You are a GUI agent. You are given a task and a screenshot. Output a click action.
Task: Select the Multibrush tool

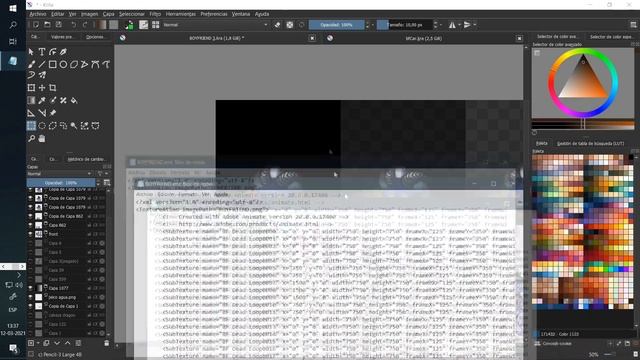pyautogui.click(x=42, y=75)
